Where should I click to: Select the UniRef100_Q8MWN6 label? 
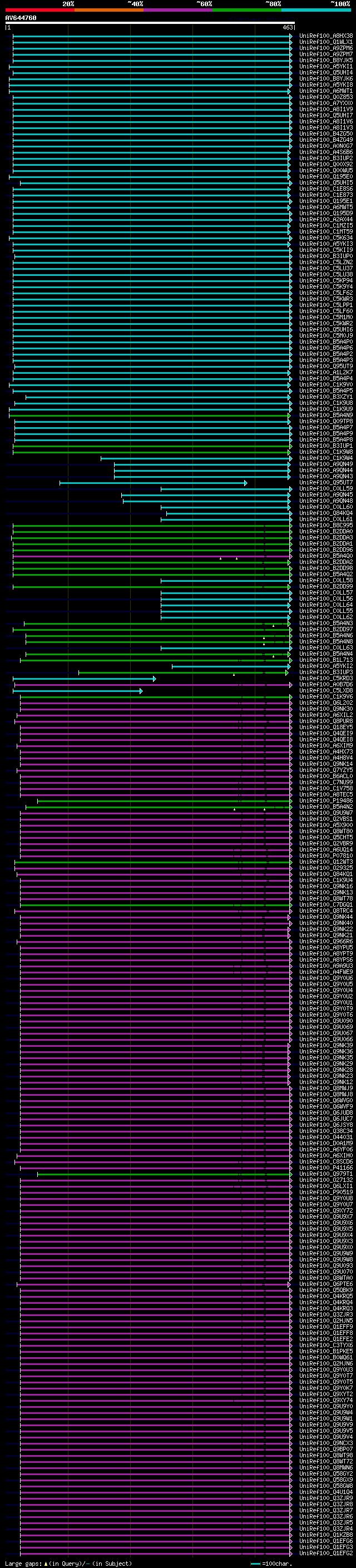click(x=326, y=1467)
